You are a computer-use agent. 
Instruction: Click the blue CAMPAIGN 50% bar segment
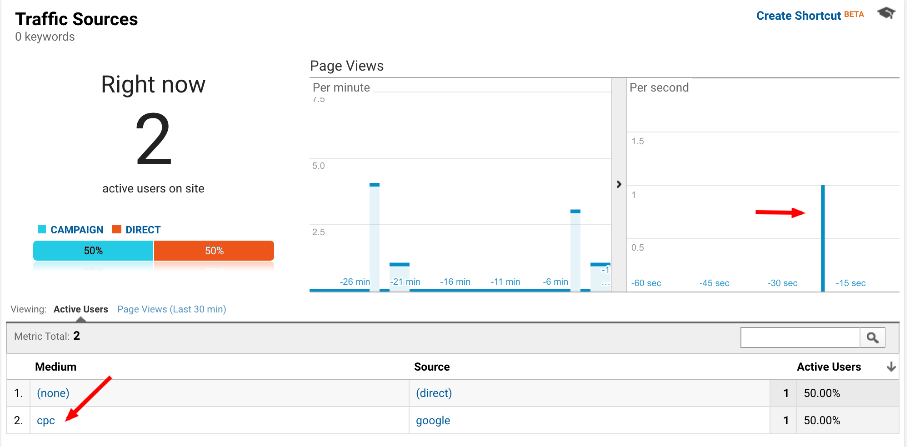(93, 250)
